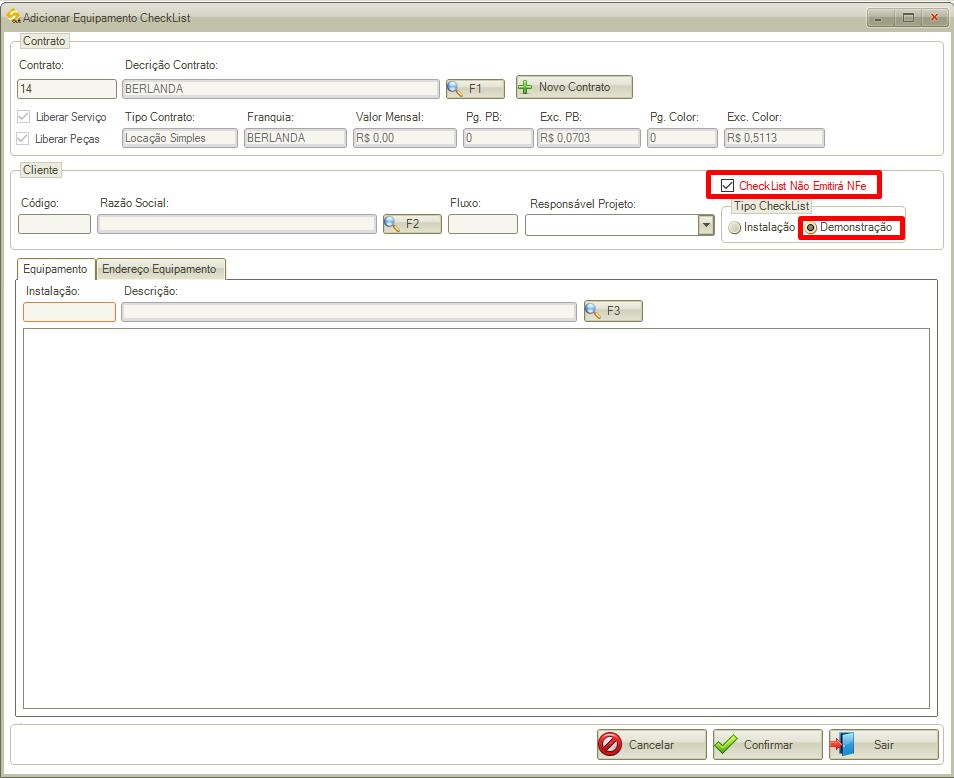The height and width of the screenshot is (778, 954).
Task: Click the Franquia field
Action: tap(295, 138)
